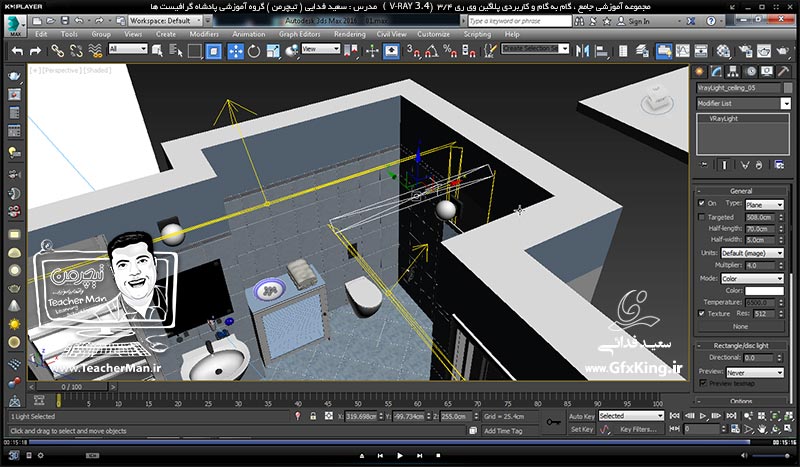Open the Units dropdown showing Default (image)
The height and width of the screenshot is (467, 800).
(x=752, y=253)
